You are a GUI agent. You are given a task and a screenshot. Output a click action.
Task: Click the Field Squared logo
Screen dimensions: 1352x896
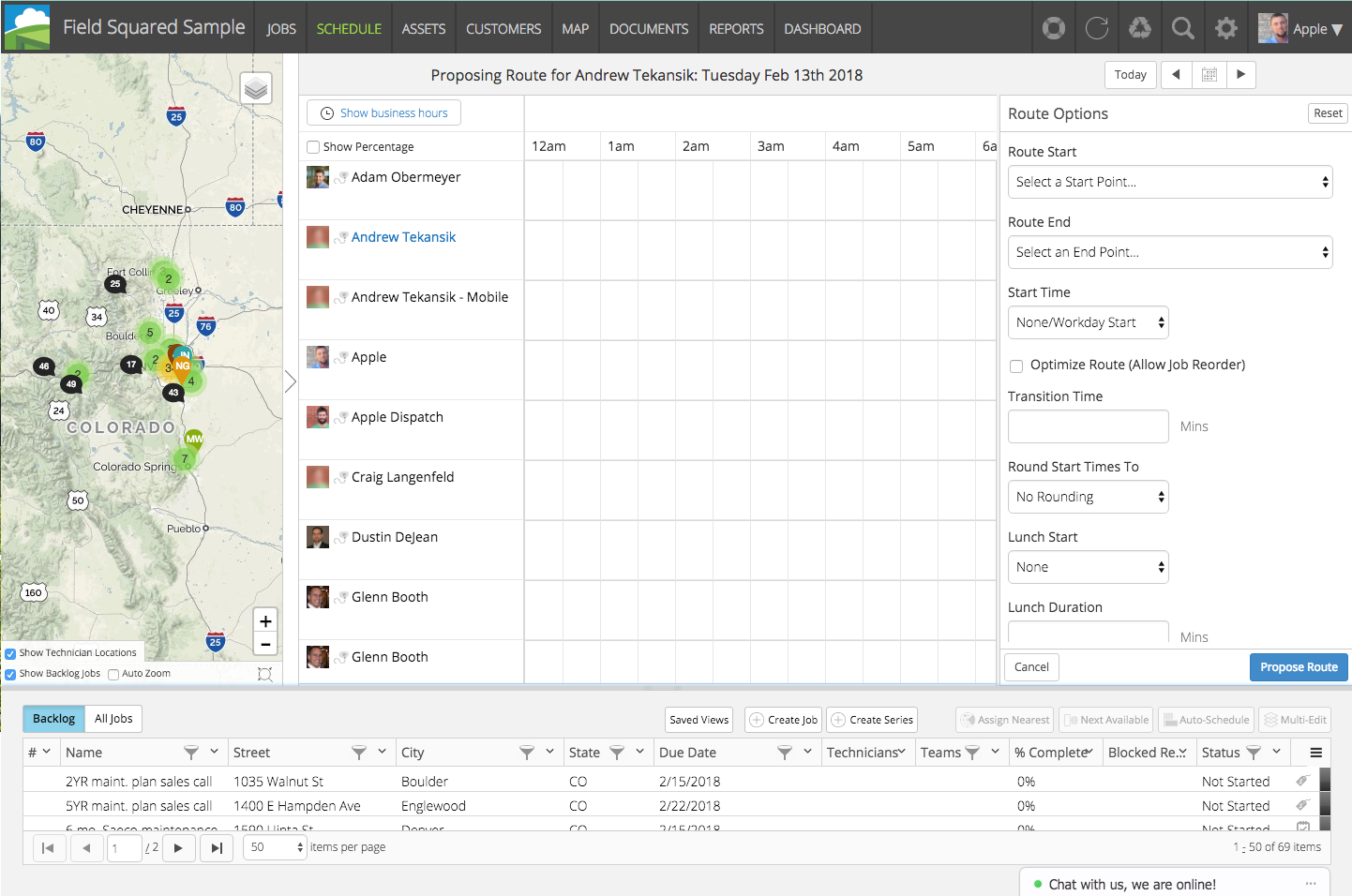point(27,27)
